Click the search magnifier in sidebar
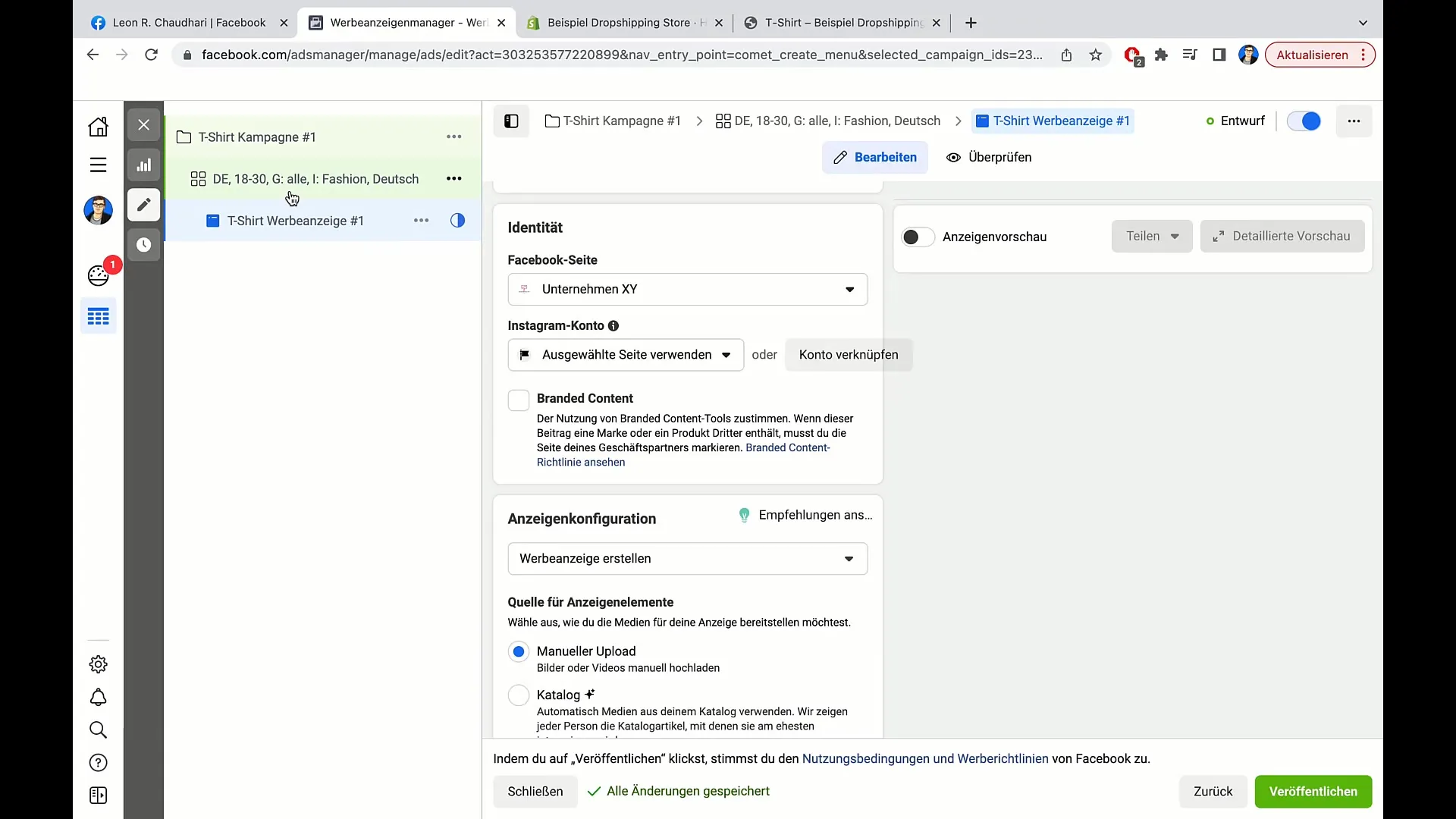 pos(98,730)
